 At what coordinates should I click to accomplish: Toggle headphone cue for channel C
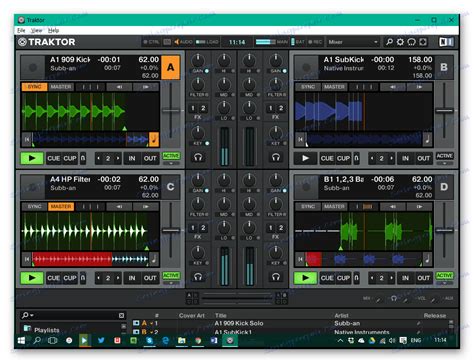point(198,277)
